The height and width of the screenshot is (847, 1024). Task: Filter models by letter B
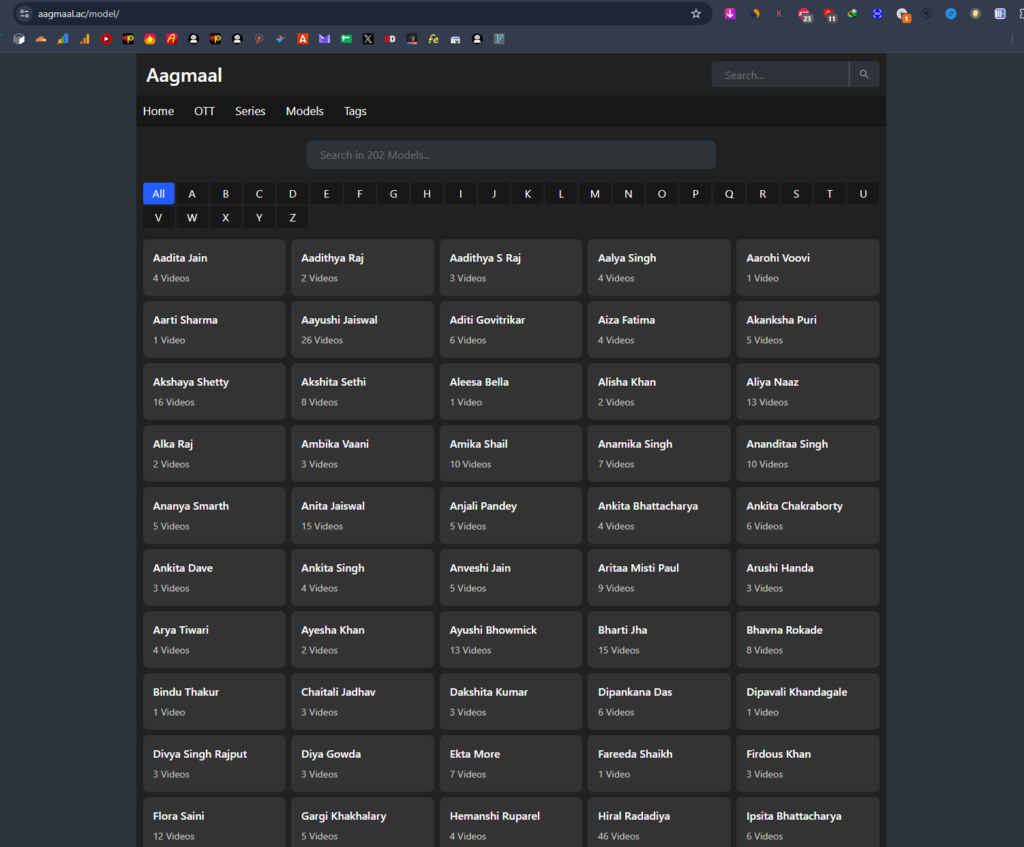[225, 194]
